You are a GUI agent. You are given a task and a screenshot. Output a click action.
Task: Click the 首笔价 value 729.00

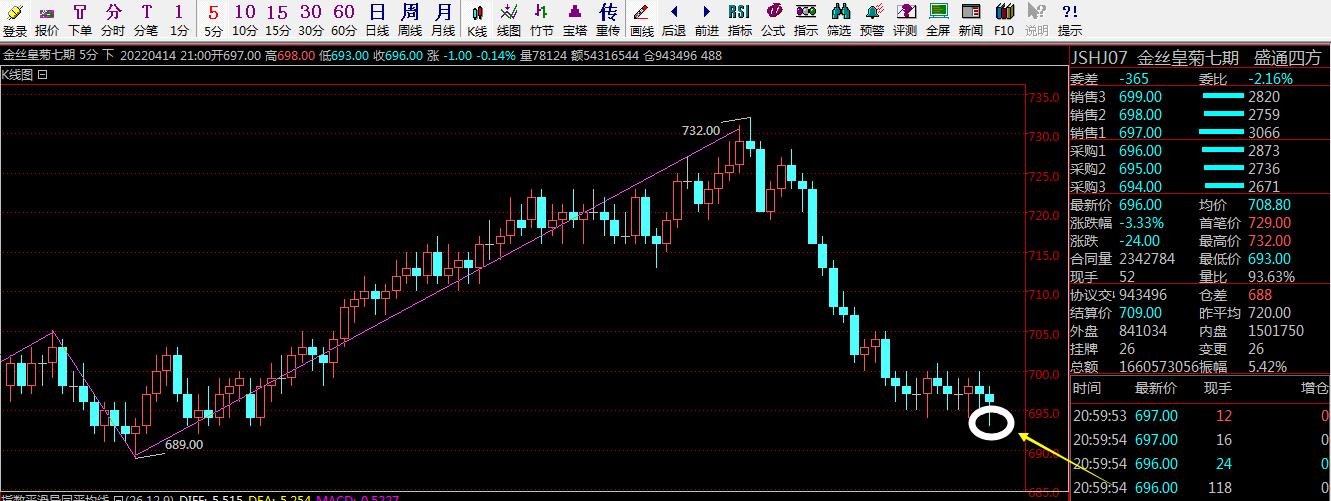1269,223
